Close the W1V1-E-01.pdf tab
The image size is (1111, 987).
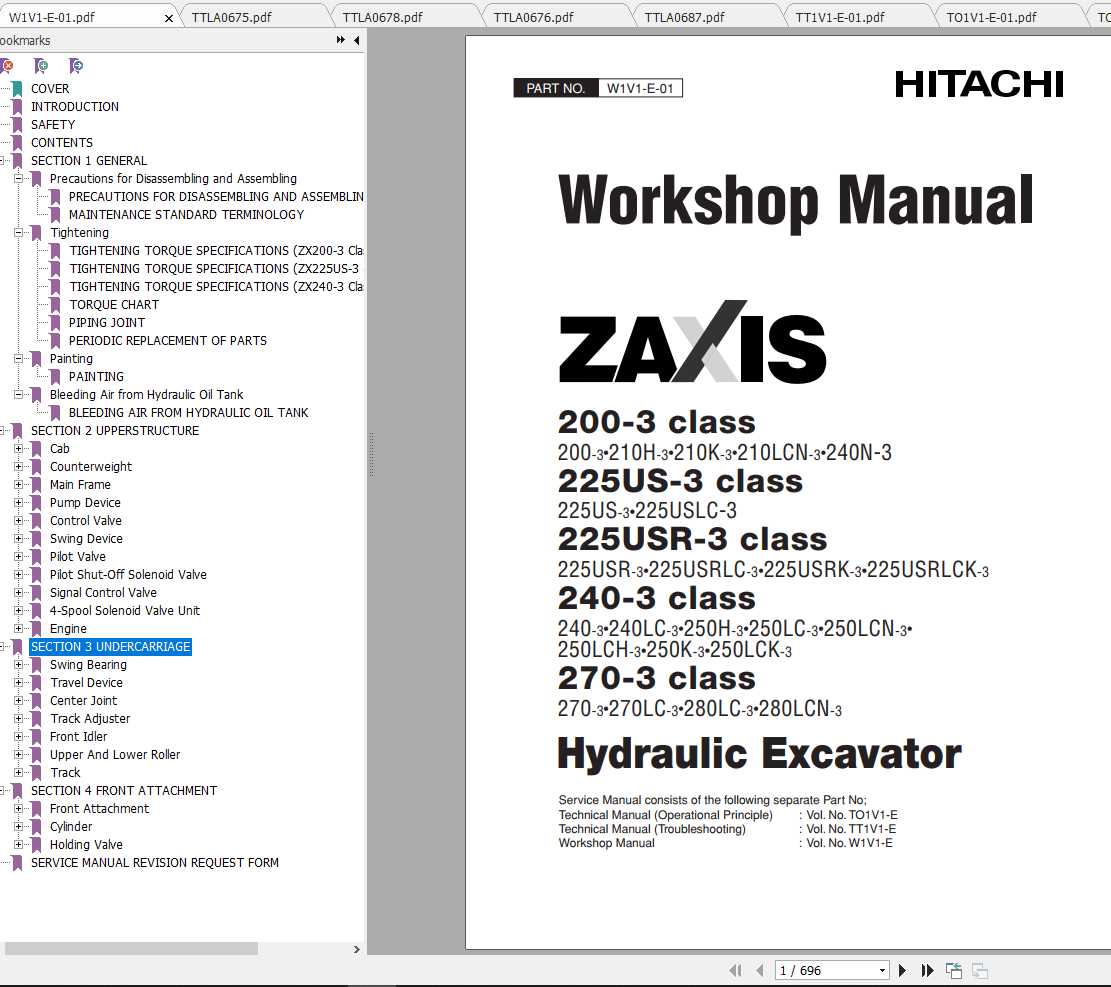point(168,17)
